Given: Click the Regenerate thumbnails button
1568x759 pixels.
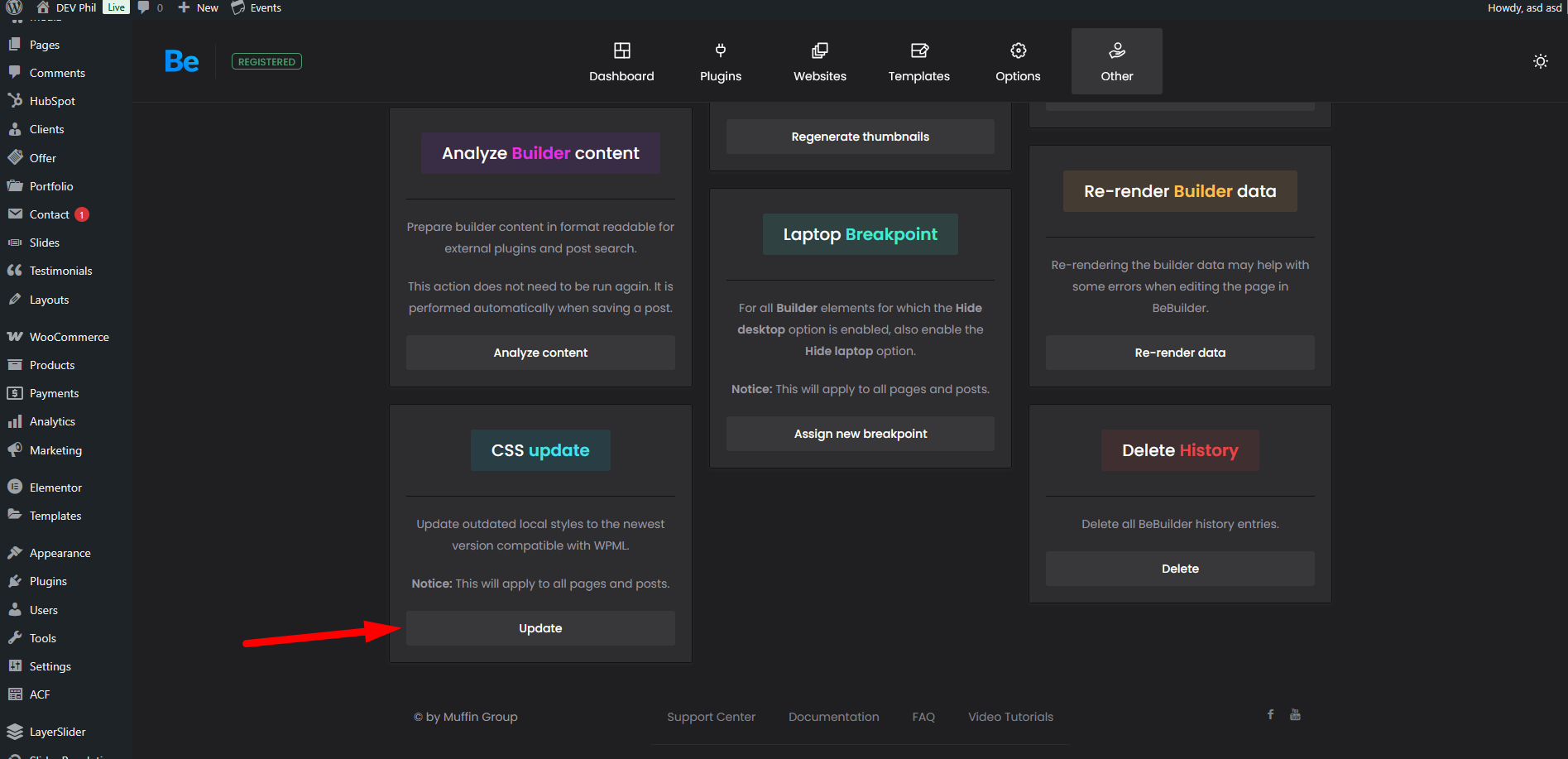Looking at the screenshot, I should [860, 137].
